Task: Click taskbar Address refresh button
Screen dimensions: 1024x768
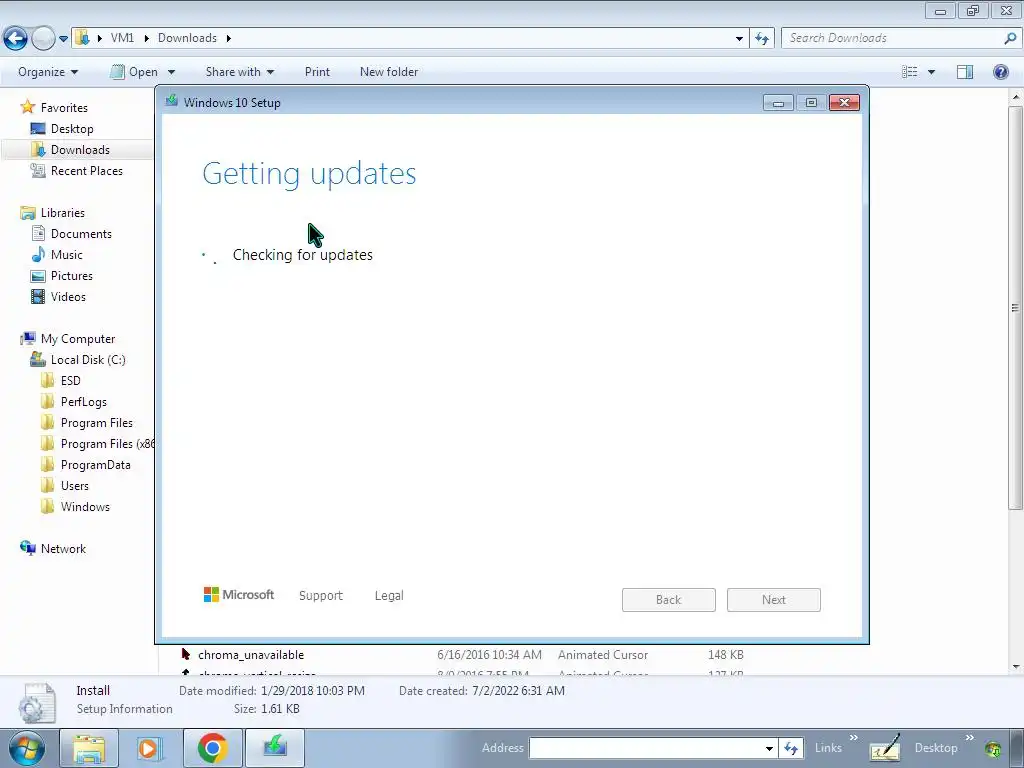Action: point(791,748)
